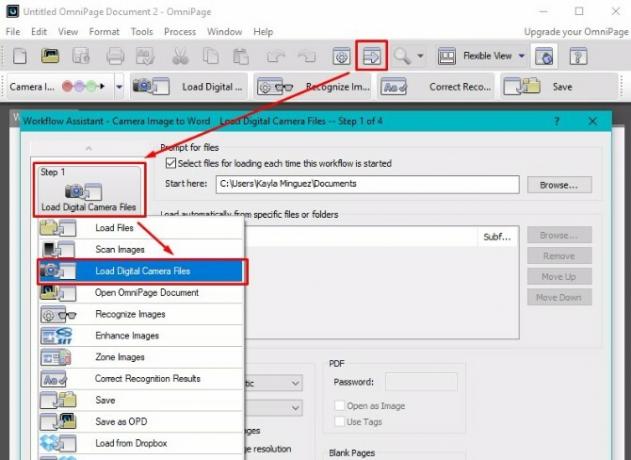Click the Cut scissors icon
Screen dimensions: 631x460
click(180, 56)
